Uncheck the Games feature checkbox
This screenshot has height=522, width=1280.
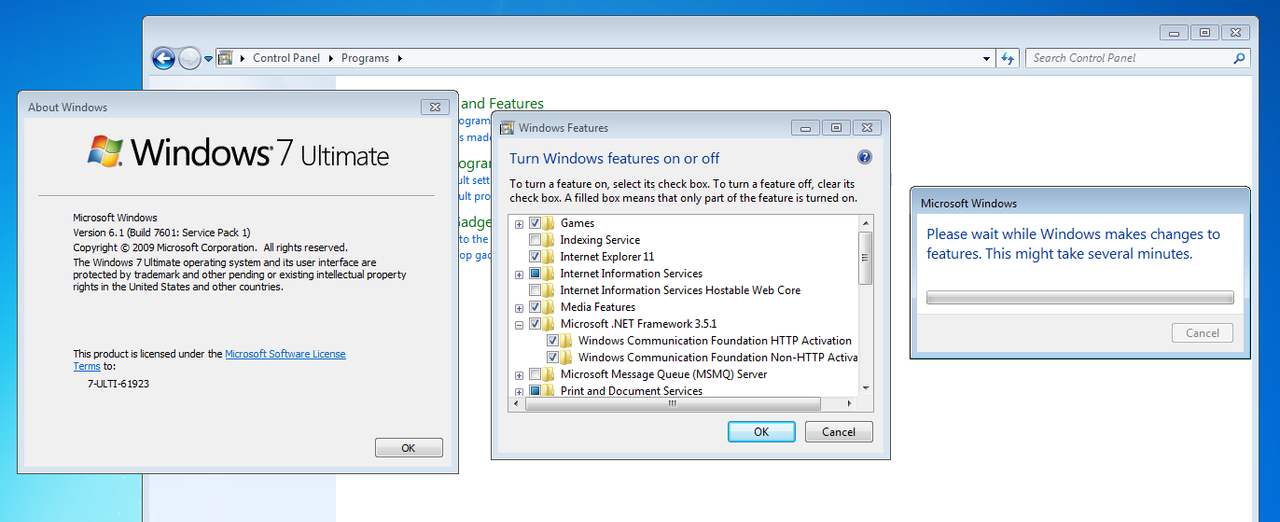535,223
